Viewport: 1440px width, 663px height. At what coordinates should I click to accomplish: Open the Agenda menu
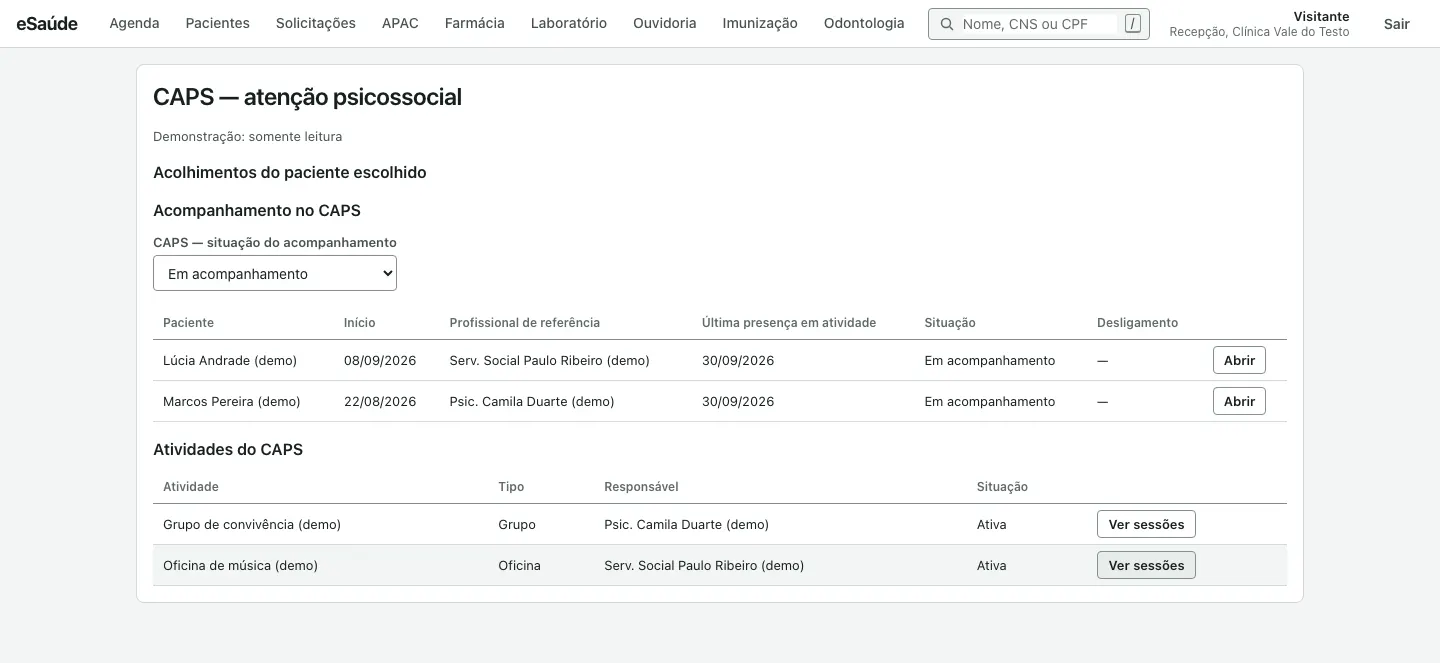click(134, 23)
